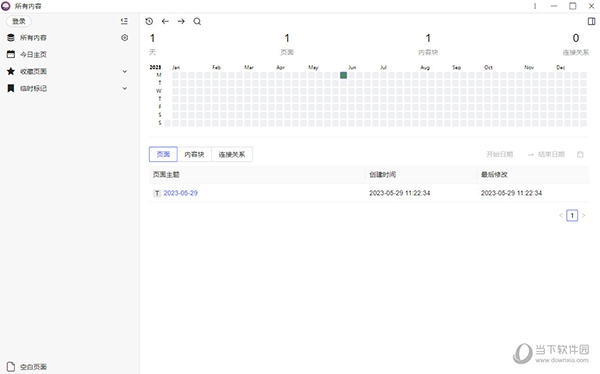Image resolution: width=600 pixels, height=374 pixels.
Task: Toggle the right side panel icon
Action: click(592, 21)
